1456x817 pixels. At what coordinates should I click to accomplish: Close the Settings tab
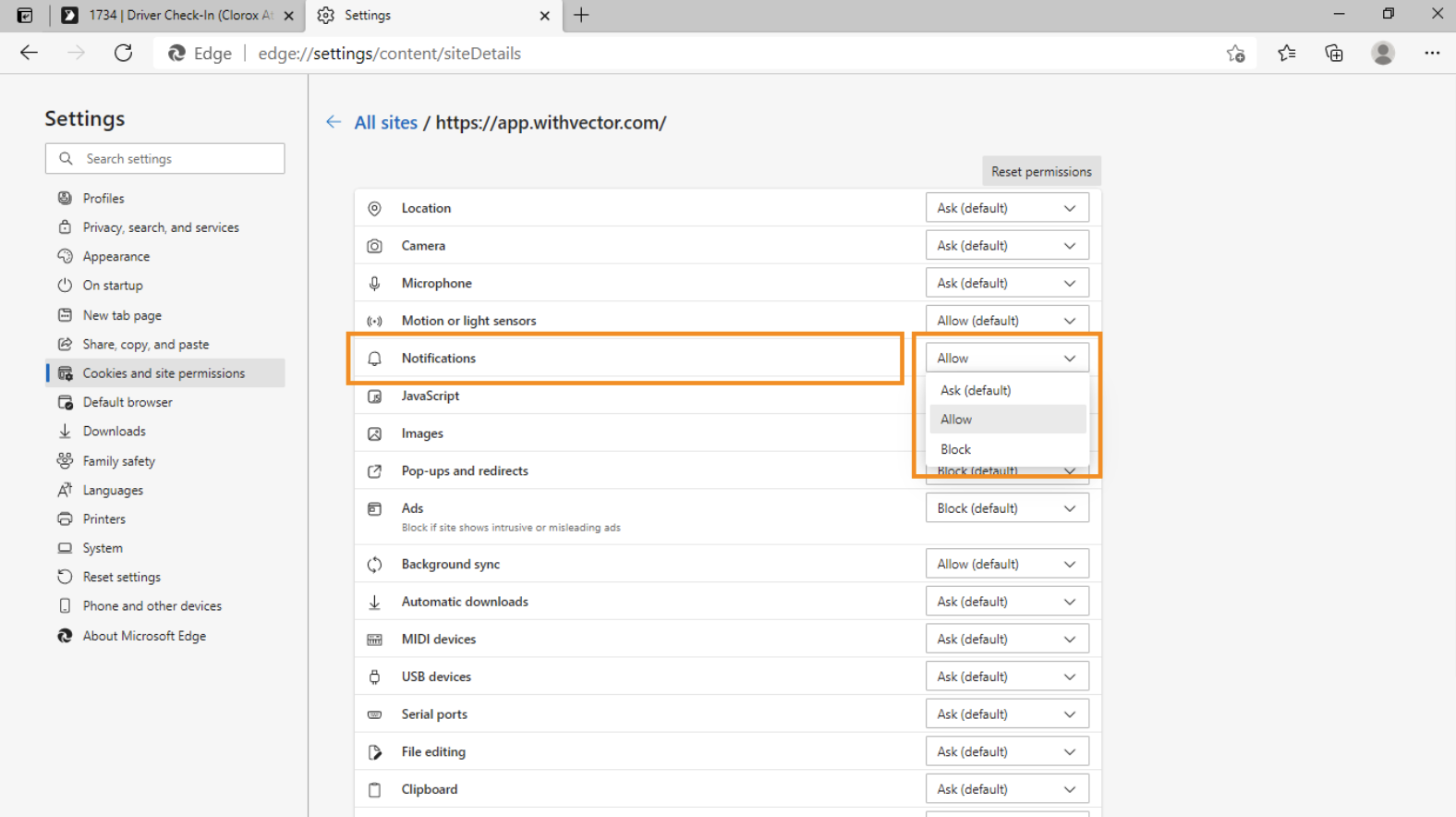tap(544, 16)
